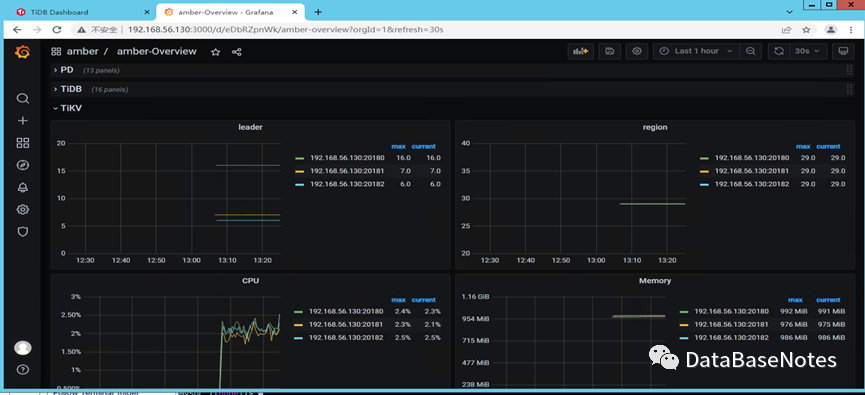The height and width of the screenshot is (395, 865).
Task: Open dashboard settings cog in toolbar
Action: 637,51
